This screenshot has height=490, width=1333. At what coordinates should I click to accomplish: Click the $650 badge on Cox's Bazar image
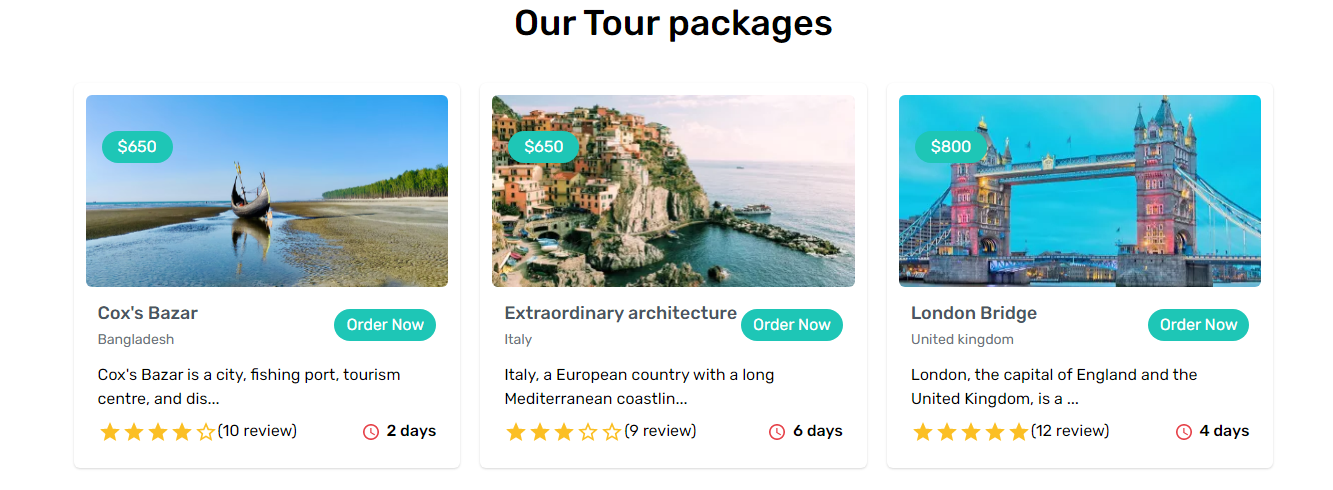click(x=137, y=147)
